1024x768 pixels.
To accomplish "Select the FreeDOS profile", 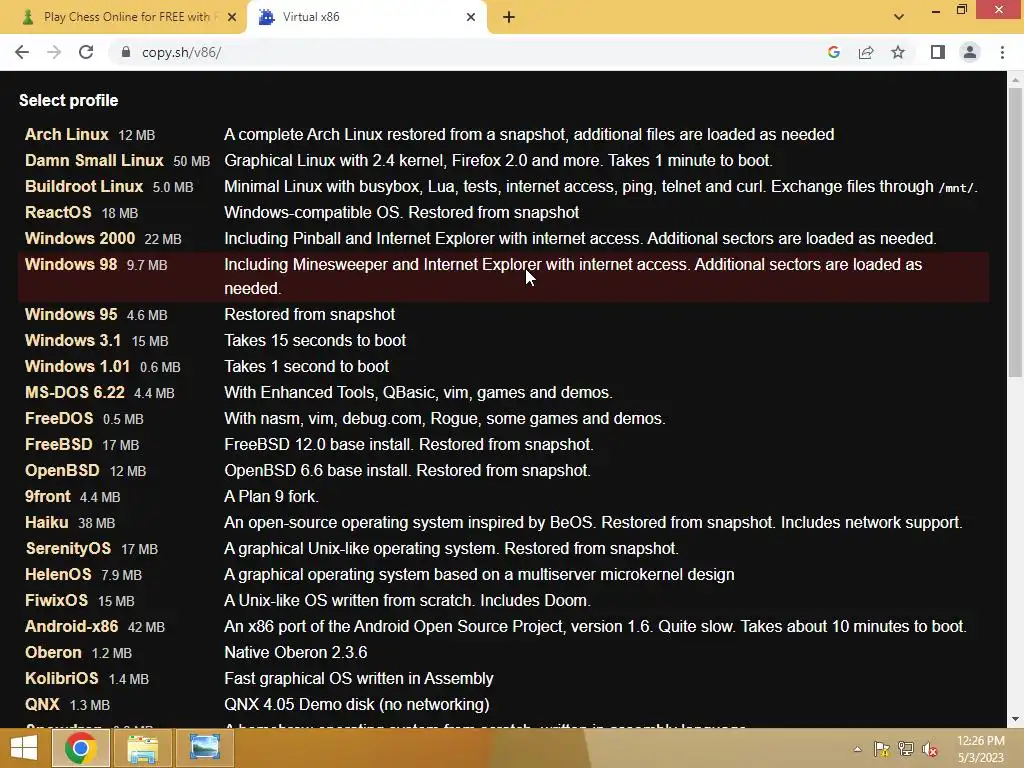I will tap(59, 419).
